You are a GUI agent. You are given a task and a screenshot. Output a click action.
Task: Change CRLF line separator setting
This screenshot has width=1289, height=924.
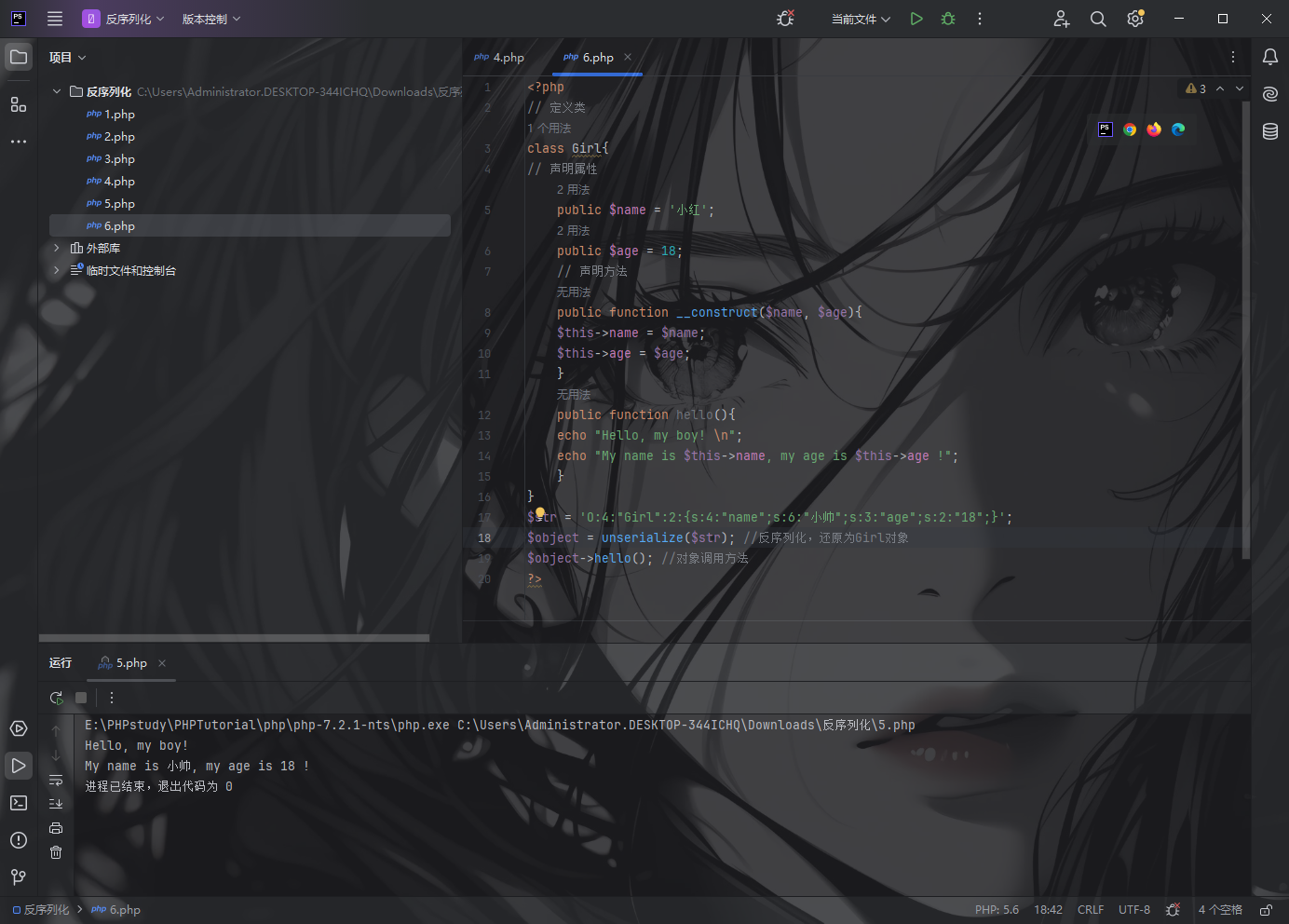click(1091, 910)
